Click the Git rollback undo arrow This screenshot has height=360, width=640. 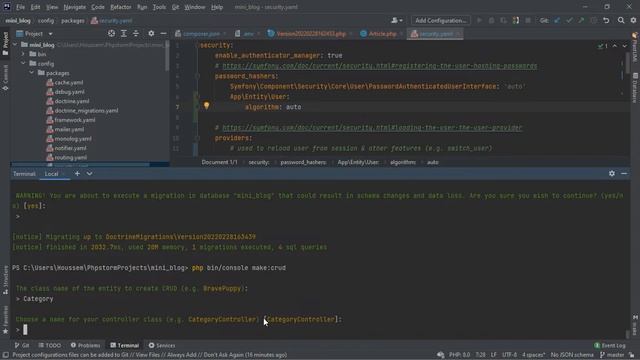tap(606, 20)
